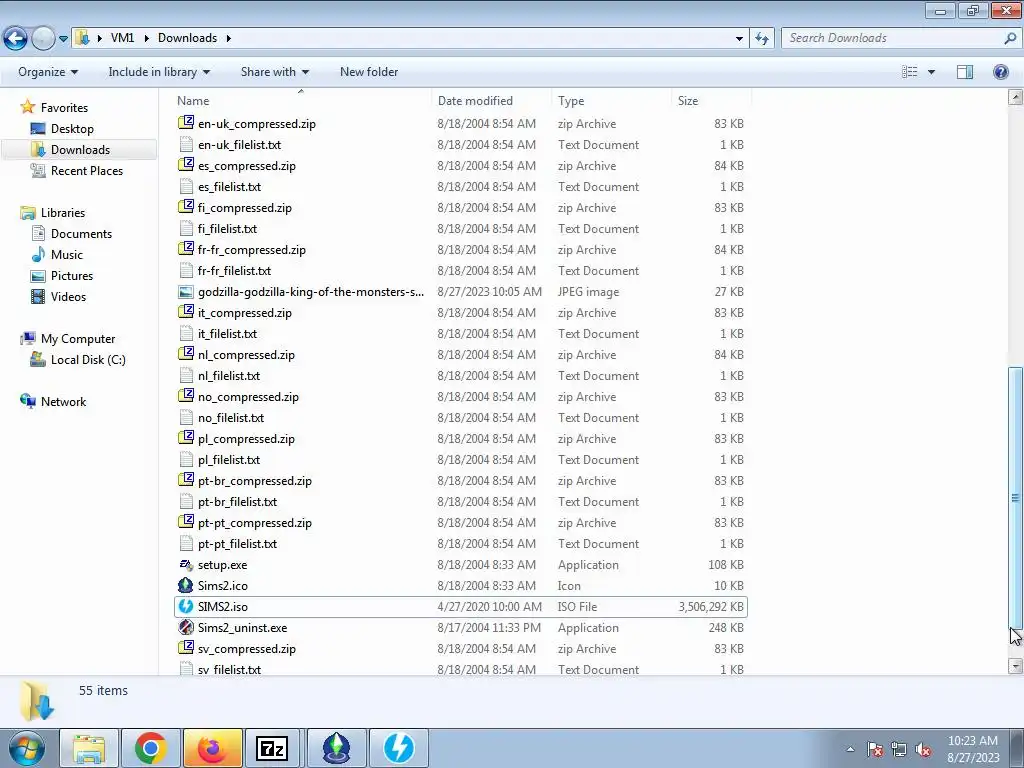Screen dimensions: 1024x768
Task: Open the Help icon
Action: coord(1000,72)
